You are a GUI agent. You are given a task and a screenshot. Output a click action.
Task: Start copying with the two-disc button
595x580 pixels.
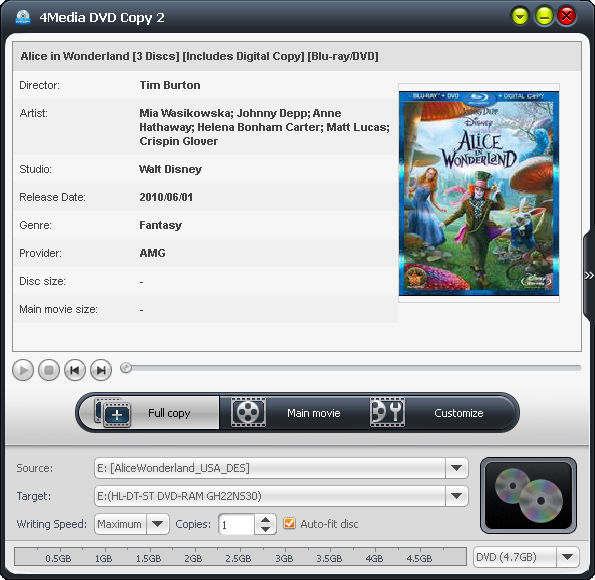528,495
